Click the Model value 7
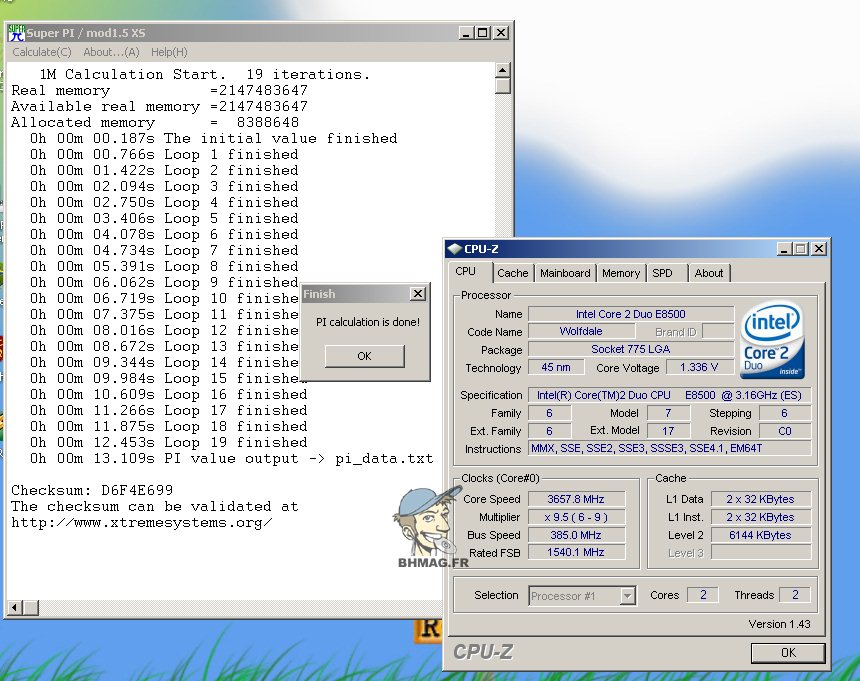The image size is (860, 681). 668,413
